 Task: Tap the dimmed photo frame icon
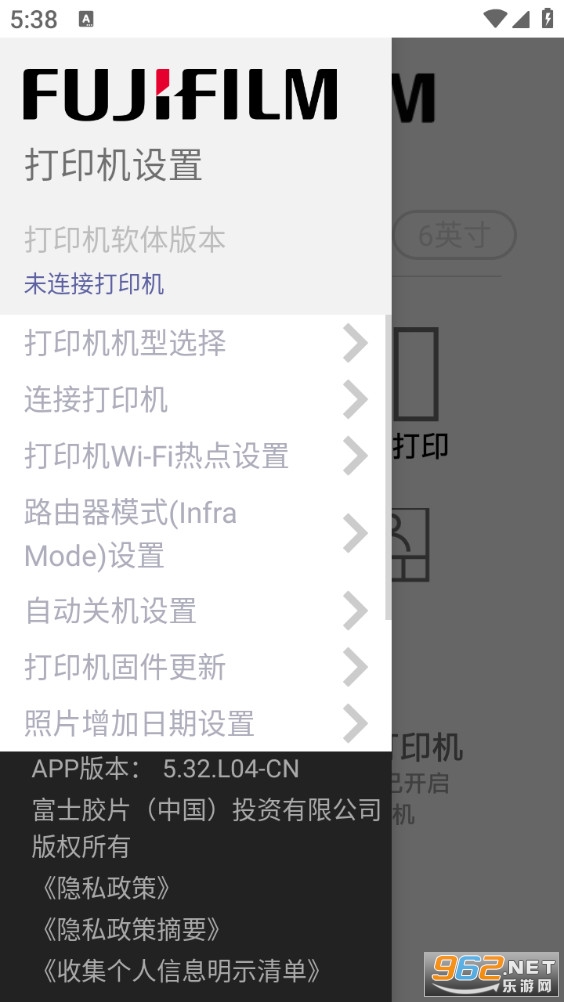(410, 544)
